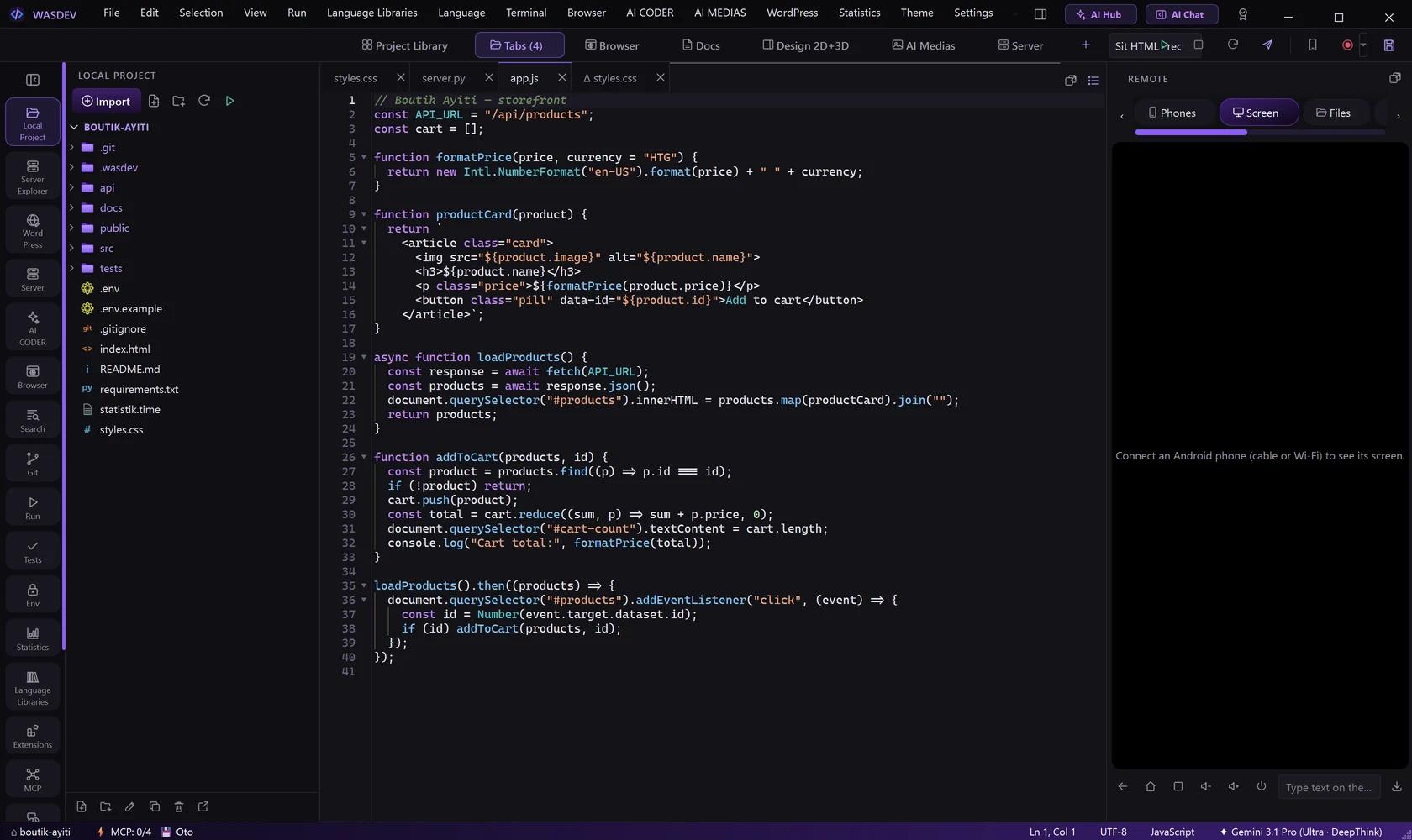Click the green run icon in Local Project toolbar

[229, 101]
